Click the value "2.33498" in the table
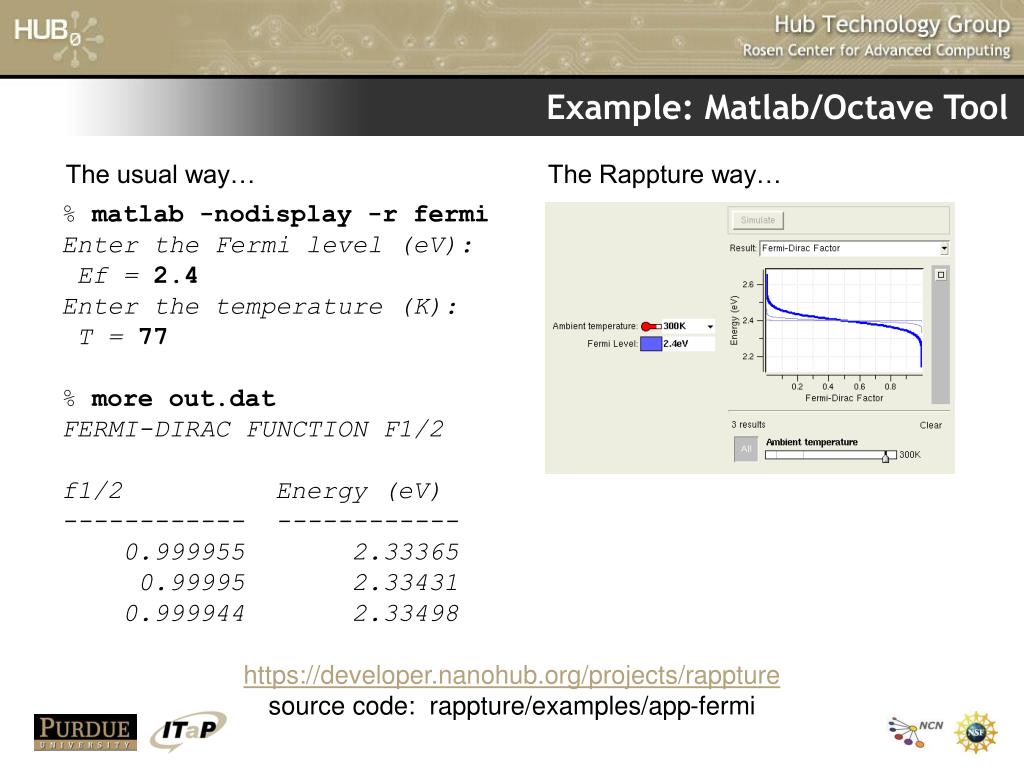The width and height of the screenshot is (1024, 768). [406, 613]
